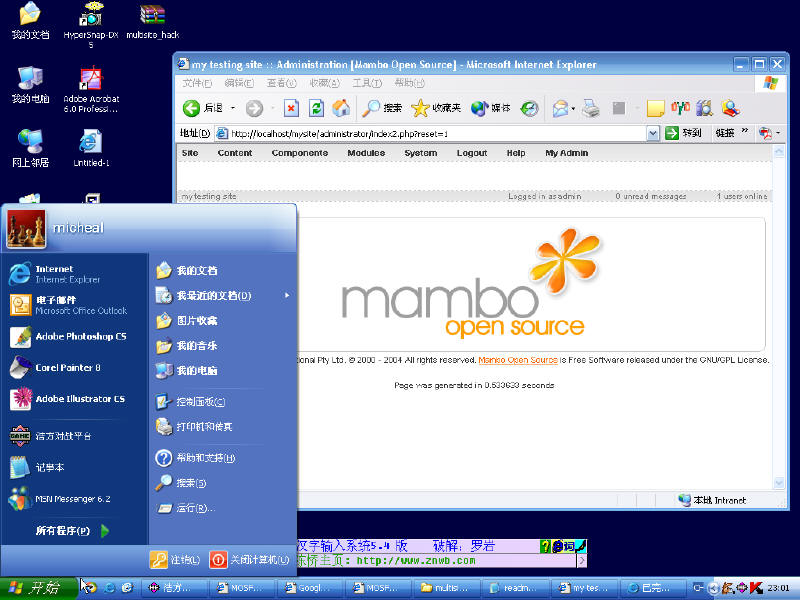Open Mambo Site menu
This screenshot has height=600, width=800.
190,153
